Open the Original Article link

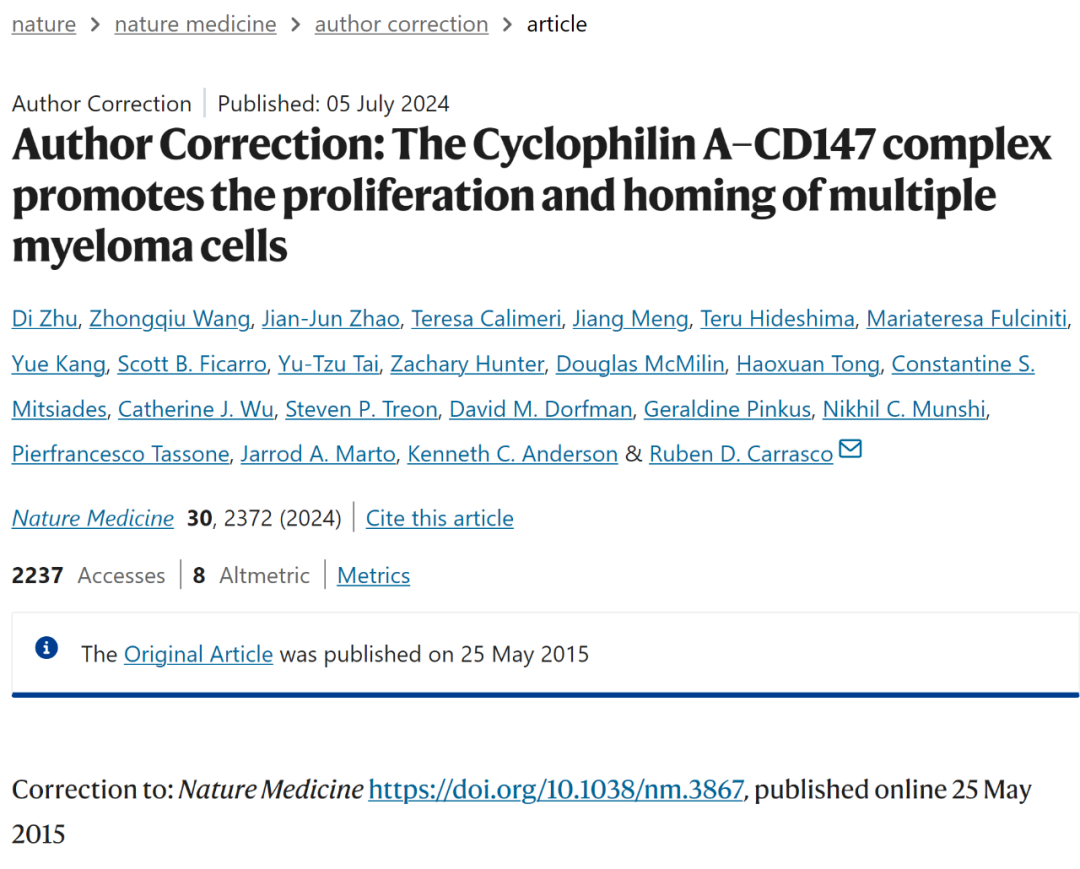pos(198,654)
